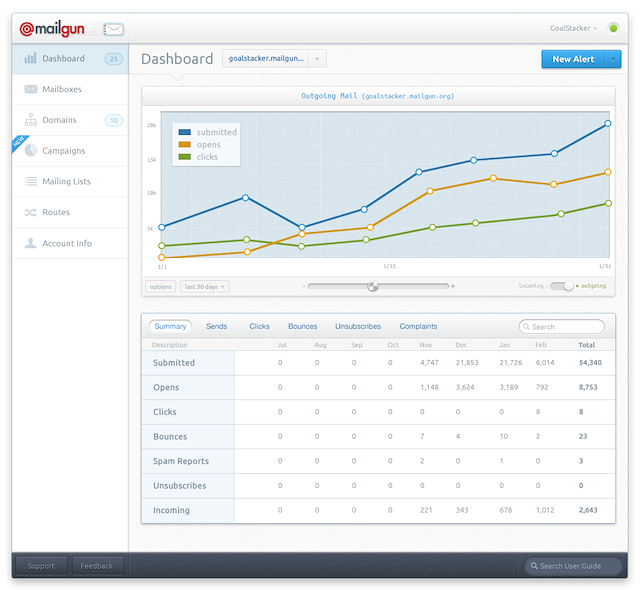Viewport: 640px width, 590px height.
Task: Click the green status indicator at top right
Action: click(613, 28)
